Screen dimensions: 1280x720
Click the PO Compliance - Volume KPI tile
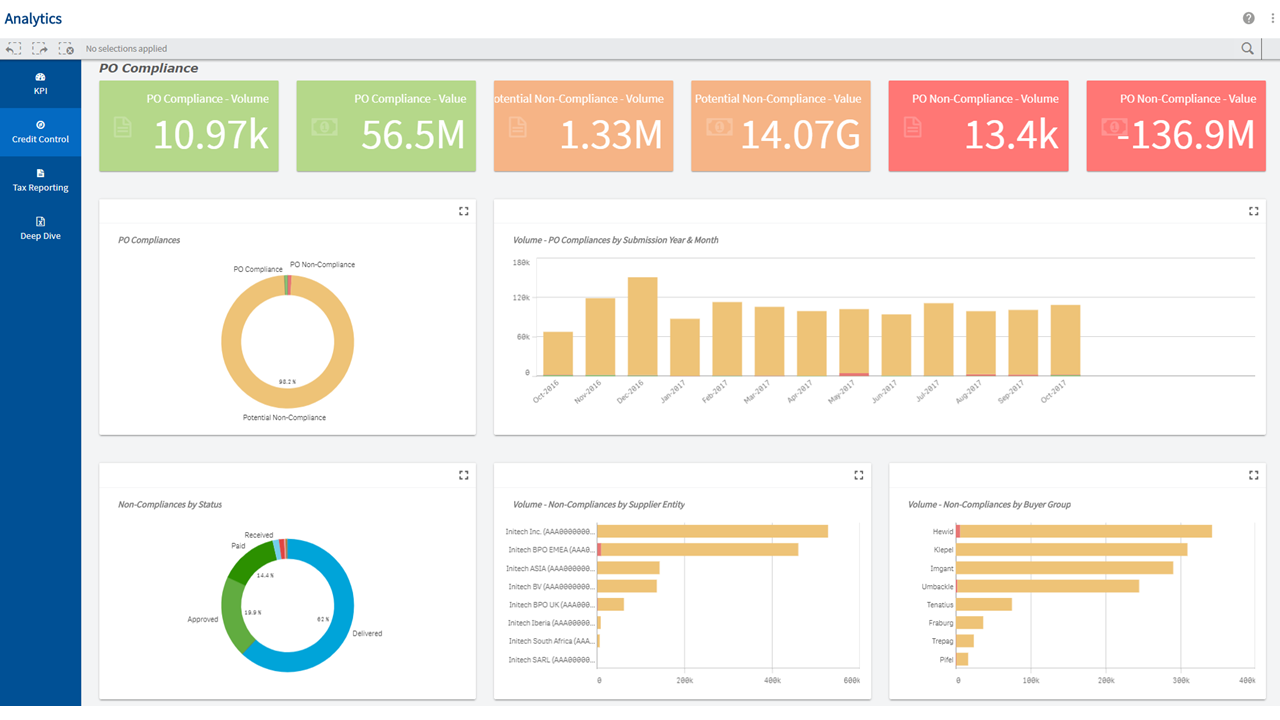(186, 126)
